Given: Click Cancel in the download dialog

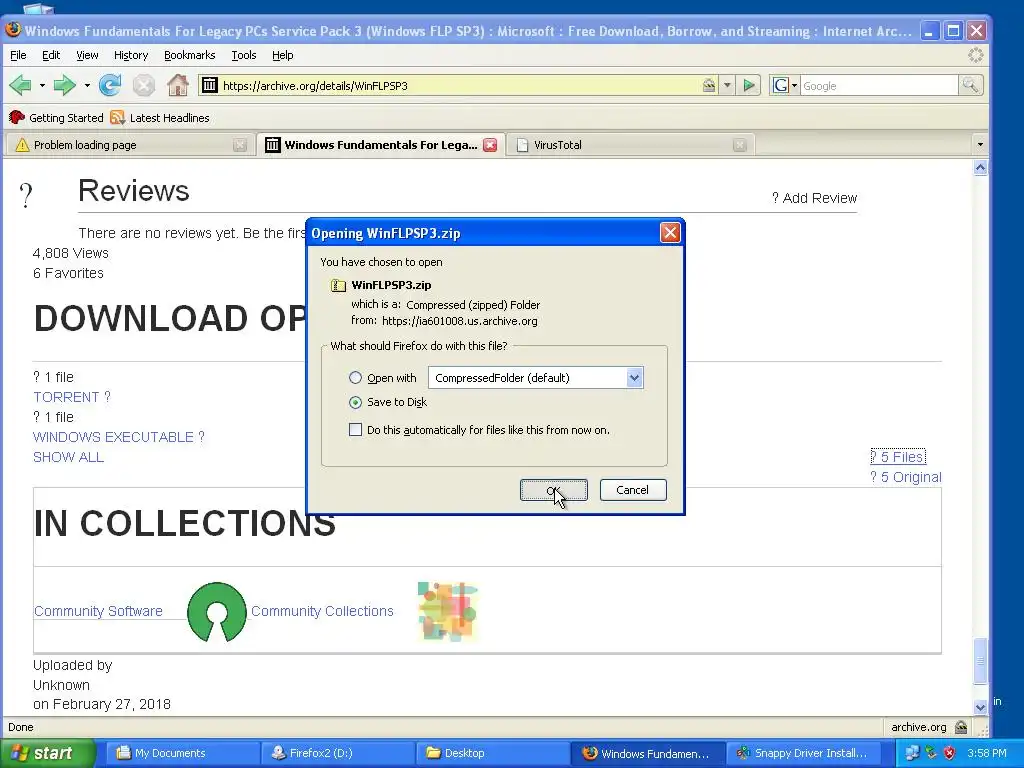Looking at the screenshot, I should [x=633, y=490].
